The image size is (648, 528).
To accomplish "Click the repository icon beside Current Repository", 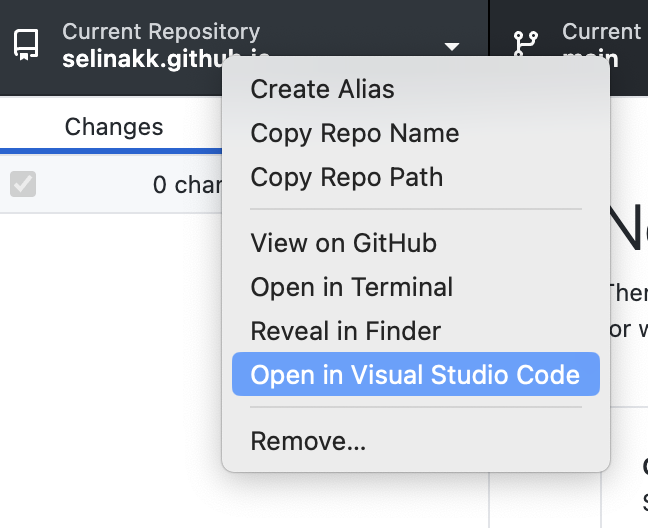I will coord(27,44).
